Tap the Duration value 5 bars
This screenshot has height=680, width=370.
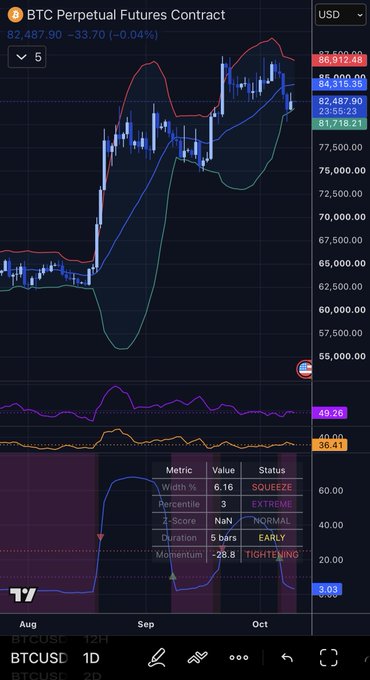coord(223,538)
